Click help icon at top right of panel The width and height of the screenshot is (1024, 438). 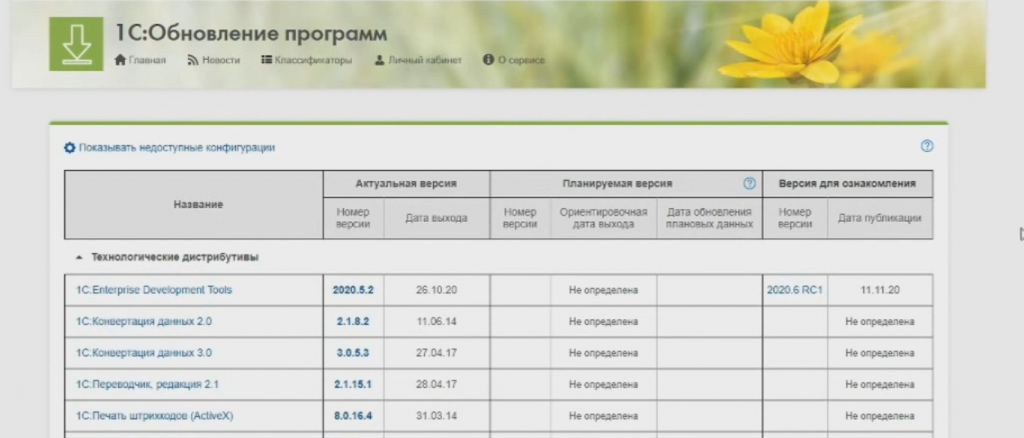tap(926, 147)
